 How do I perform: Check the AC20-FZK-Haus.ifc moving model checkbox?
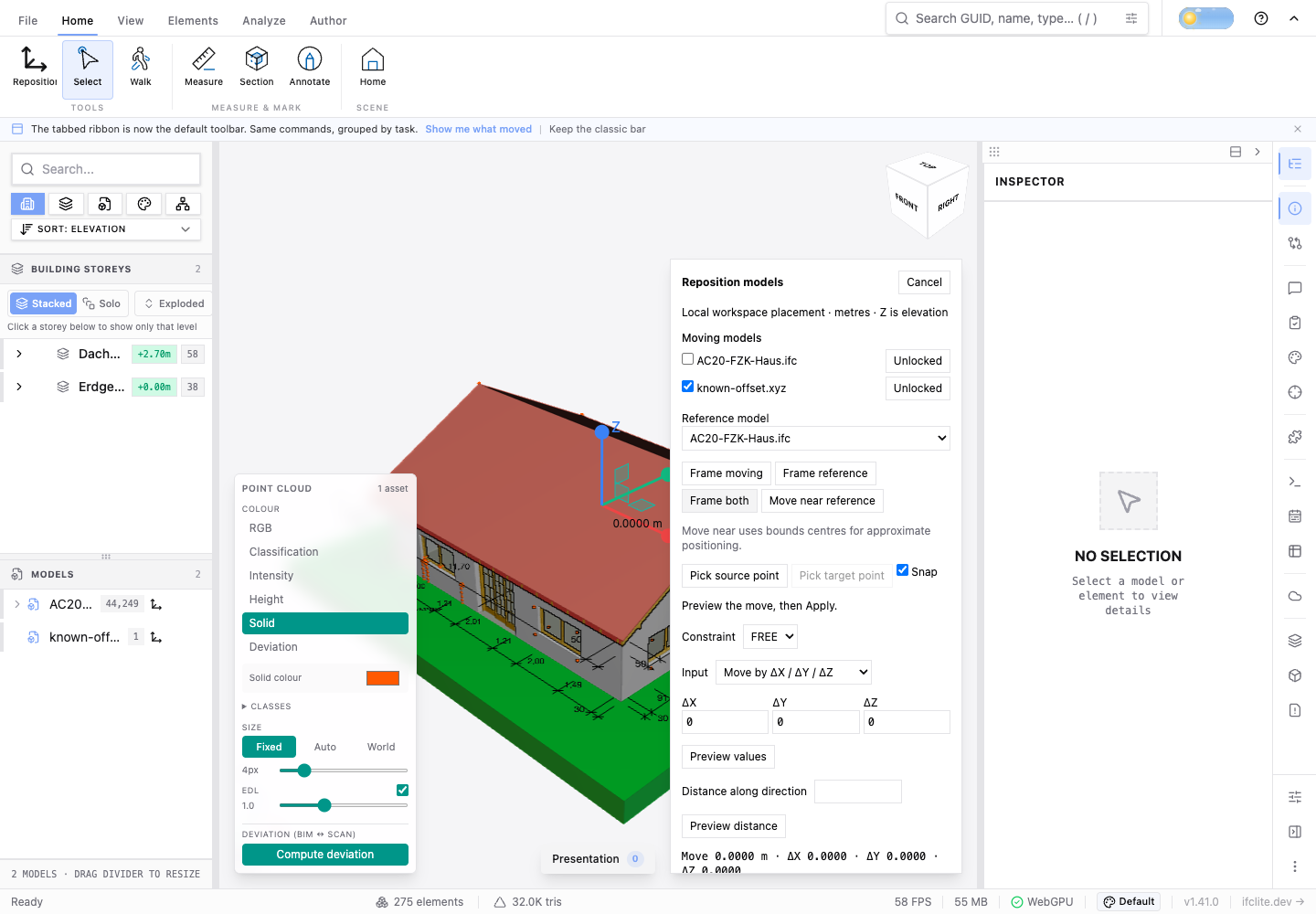(x=688, y=359)
